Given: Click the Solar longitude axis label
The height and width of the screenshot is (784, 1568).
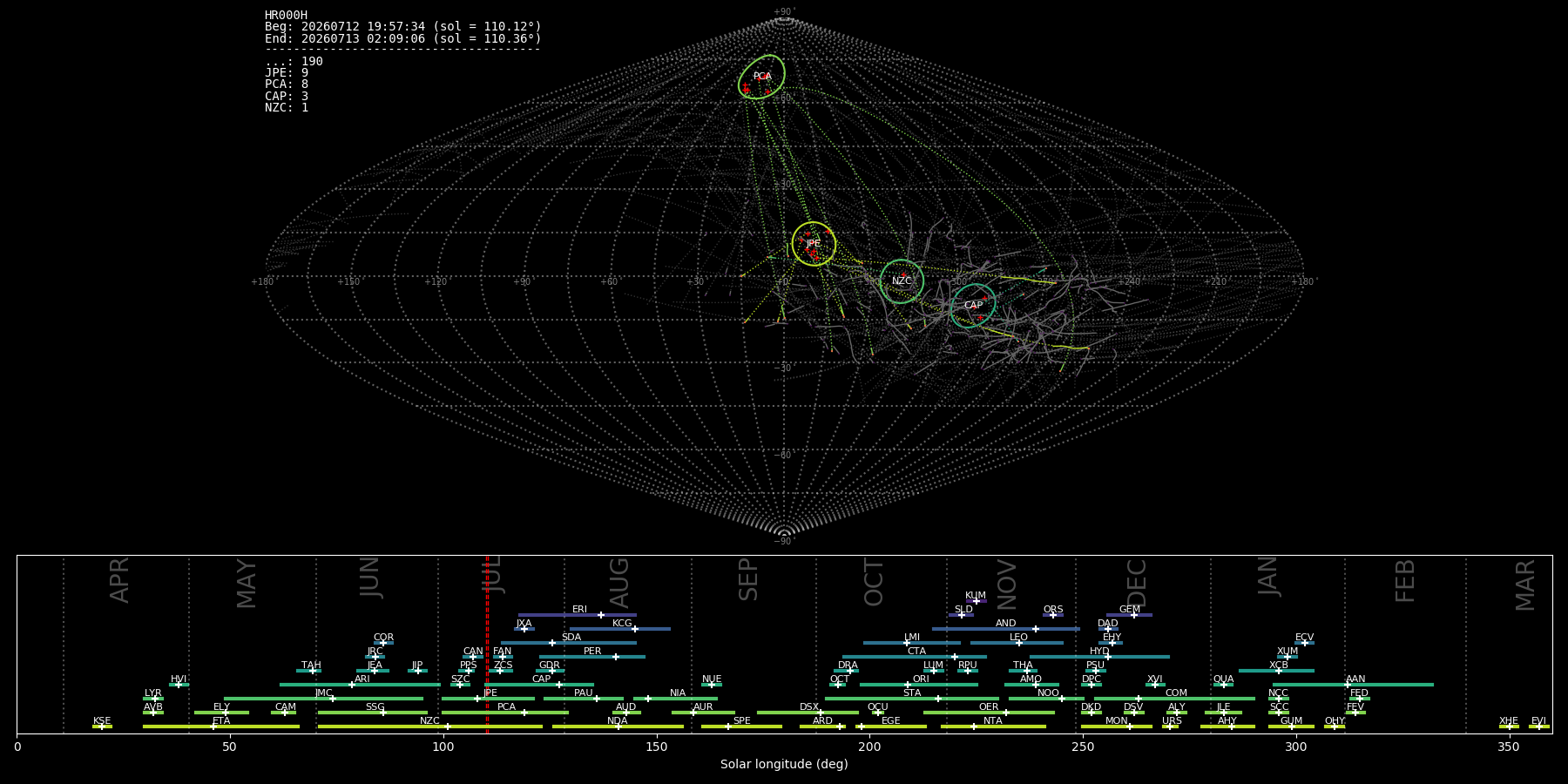Looking at the screenshot, I should click(784, 764).
